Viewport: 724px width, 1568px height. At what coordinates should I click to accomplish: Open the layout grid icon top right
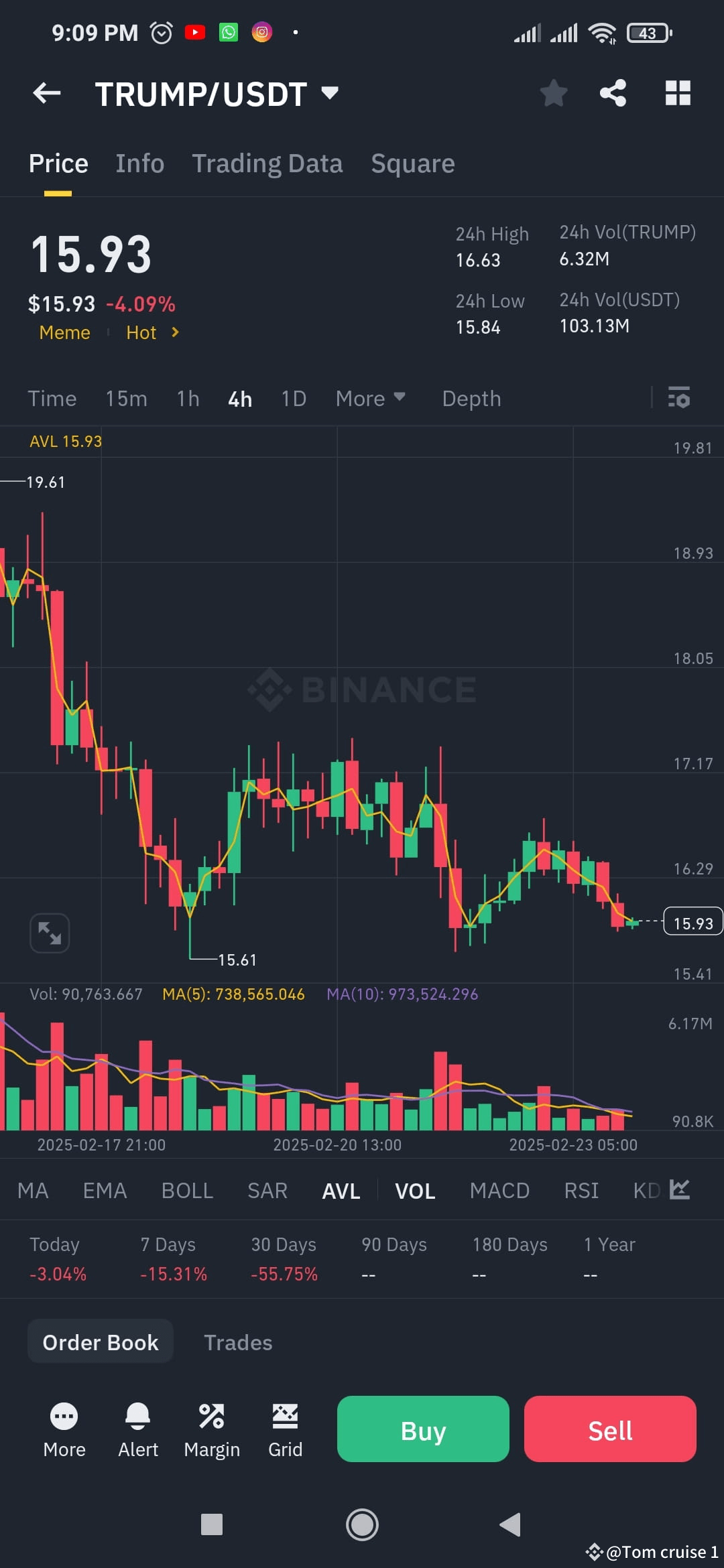pyautogui.click(x=677, y=93)
